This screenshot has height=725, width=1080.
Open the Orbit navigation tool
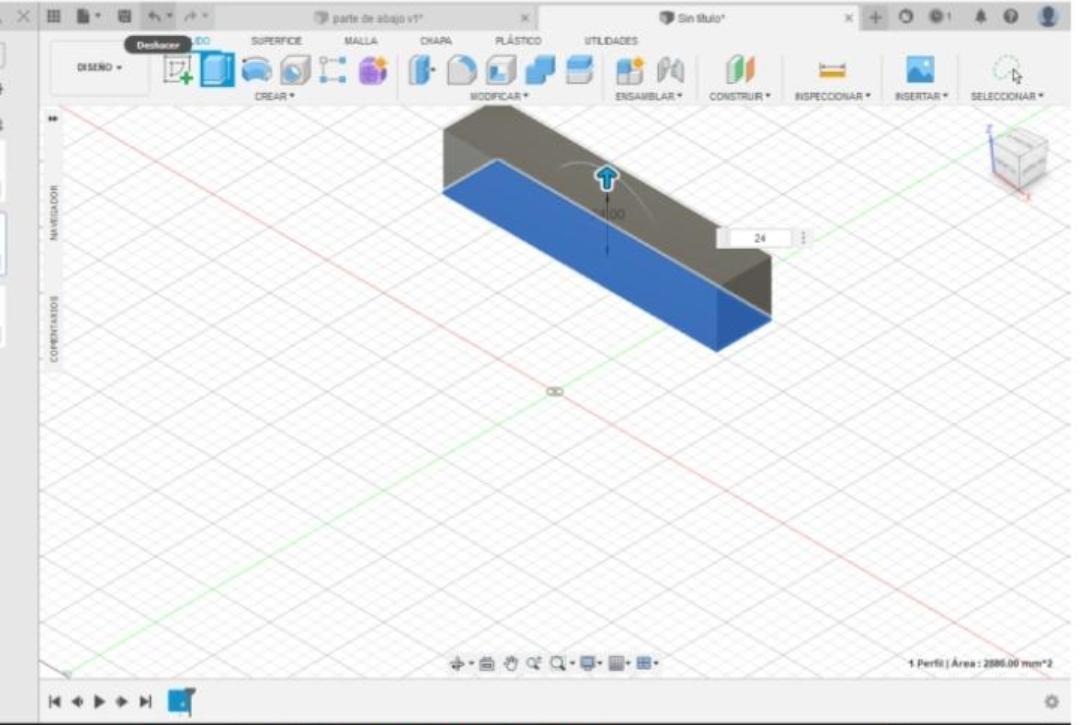tap(457, 663)
